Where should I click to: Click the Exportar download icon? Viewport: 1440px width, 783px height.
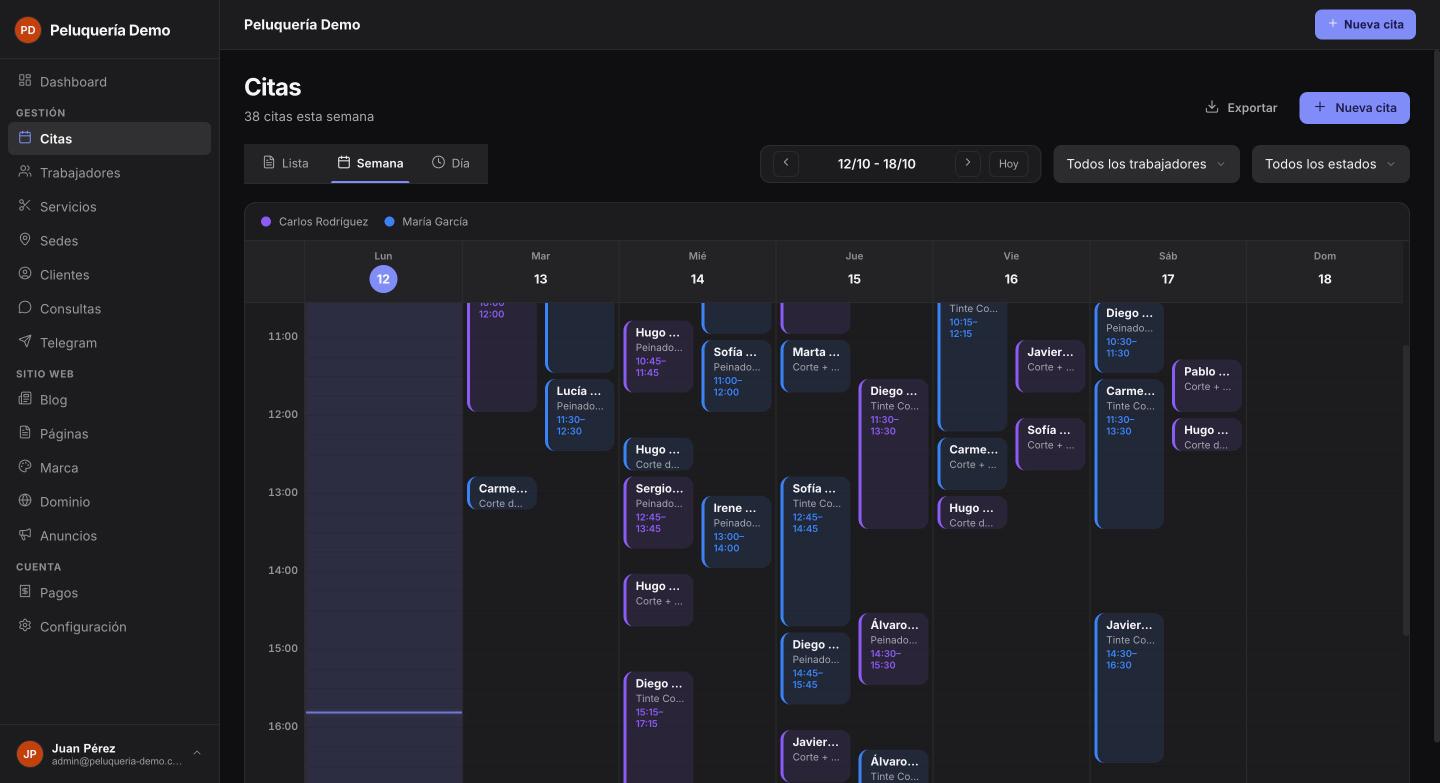click(1212, 107)
